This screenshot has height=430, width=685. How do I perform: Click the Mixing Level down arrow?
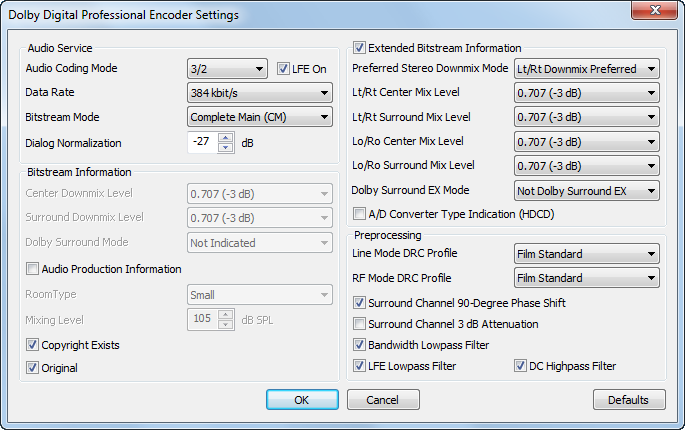point(225,325)
